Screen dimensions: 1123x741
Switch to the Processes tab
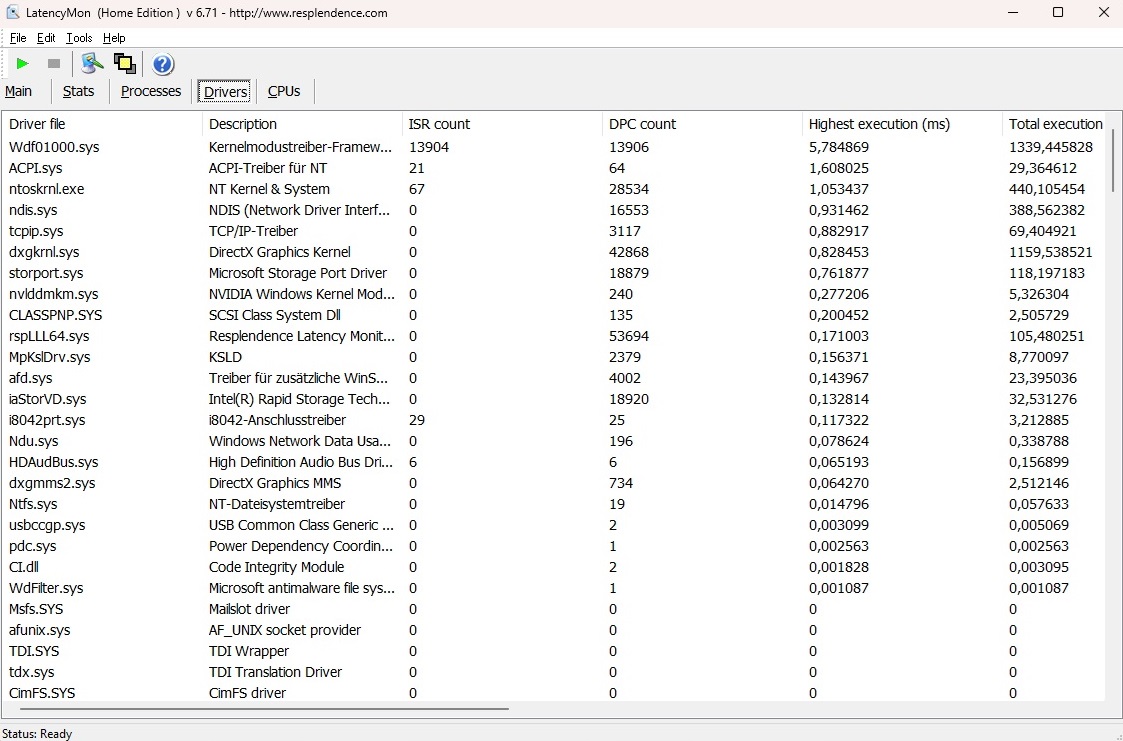tap(151, 91)
